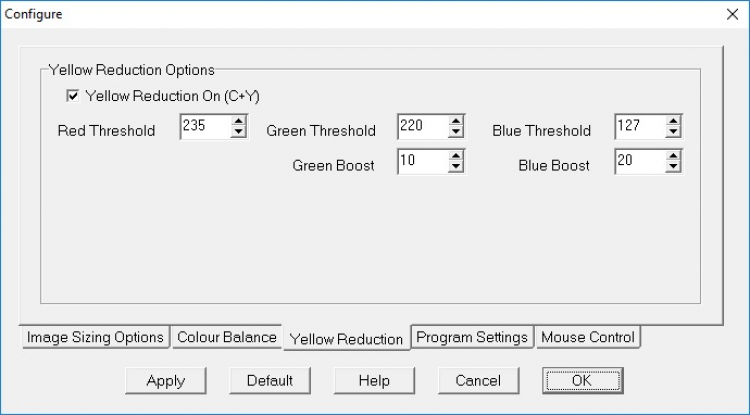
Task: Go to the Mouse Control tab
Action: coord(587,337)
